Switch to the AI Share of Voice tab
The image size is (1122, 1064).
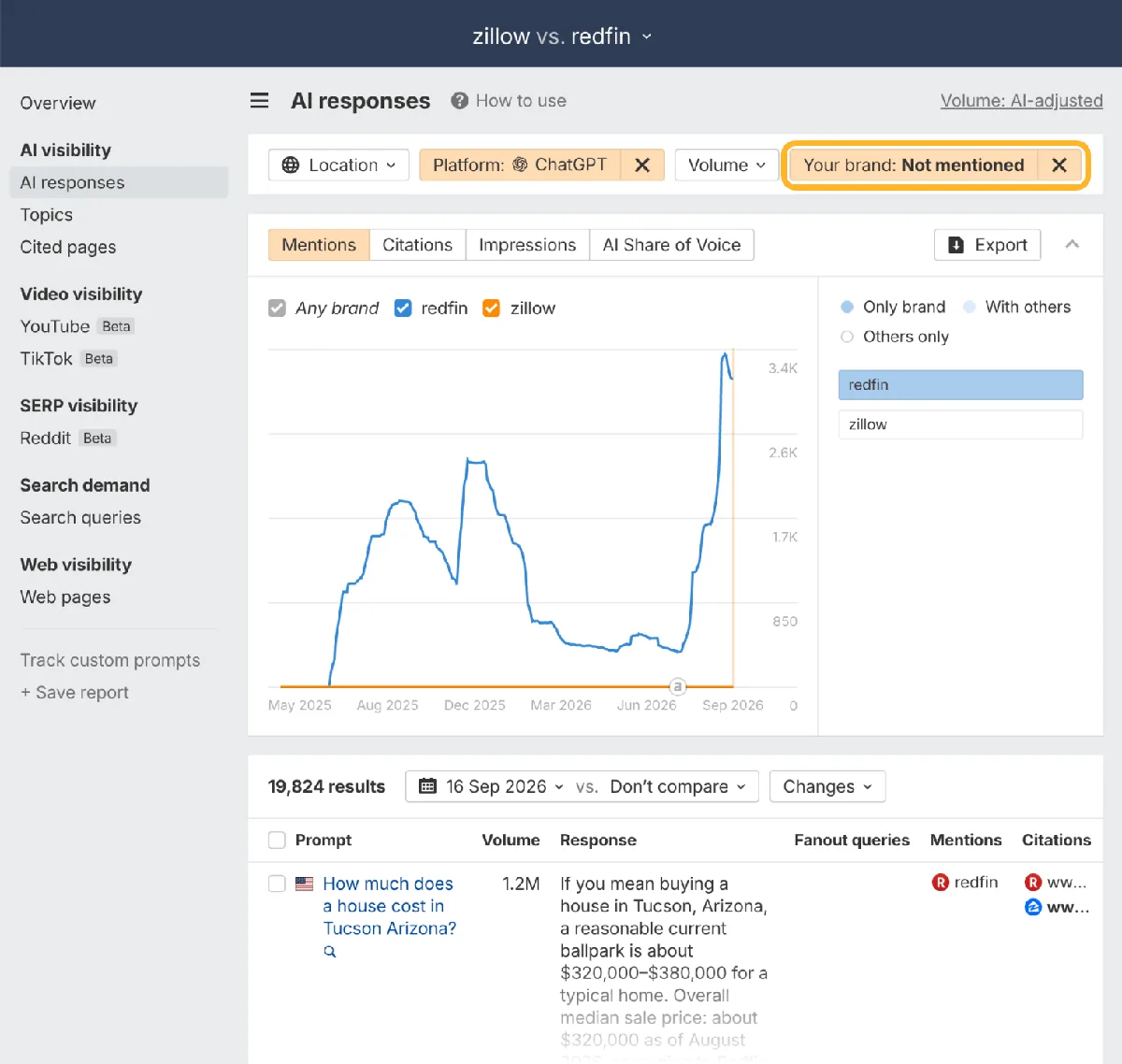pyautogui.click(x=671, y=245)
